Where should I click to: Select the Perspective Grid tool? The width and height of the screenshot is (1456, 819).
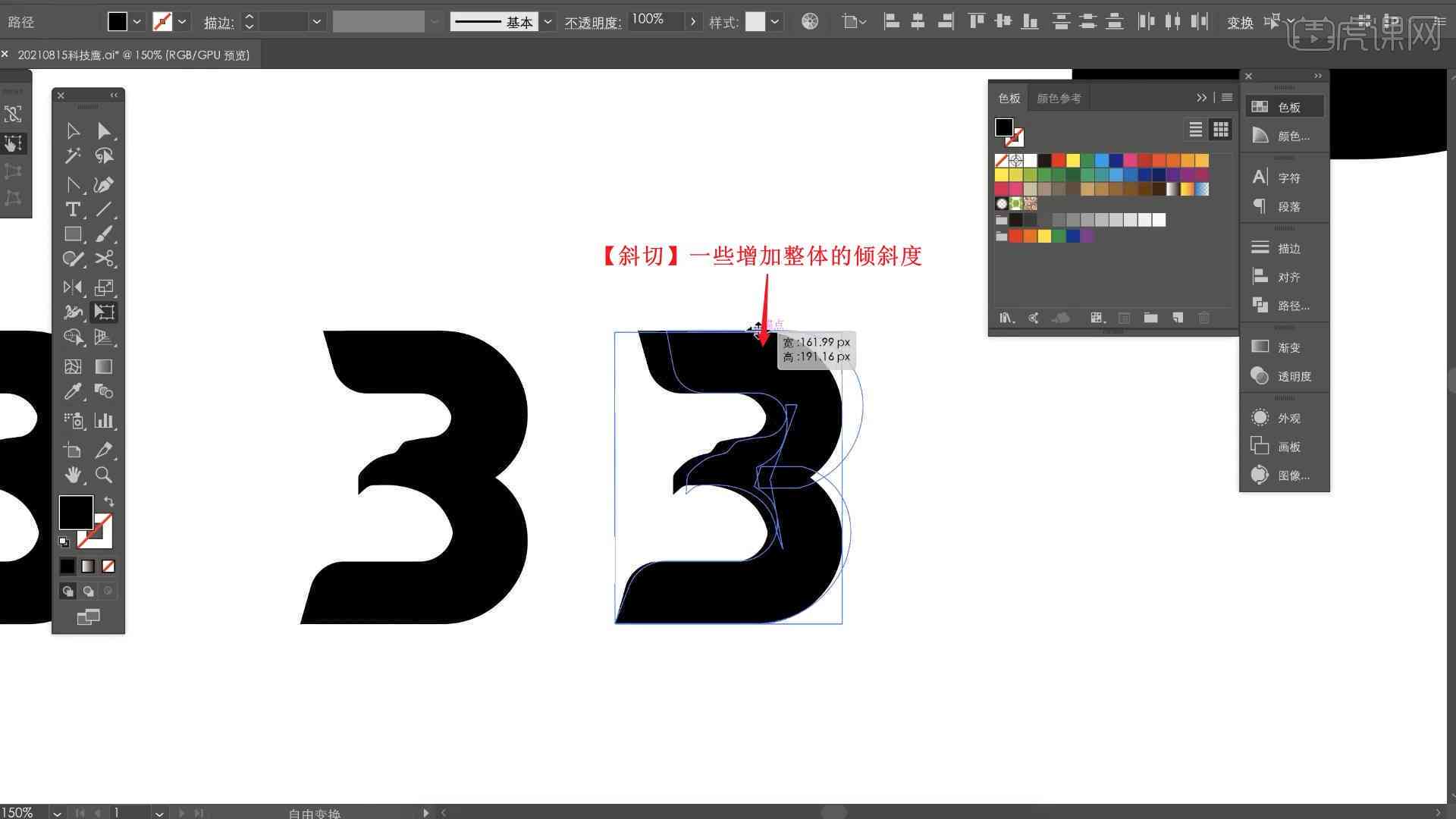click(x=104, y=337)
